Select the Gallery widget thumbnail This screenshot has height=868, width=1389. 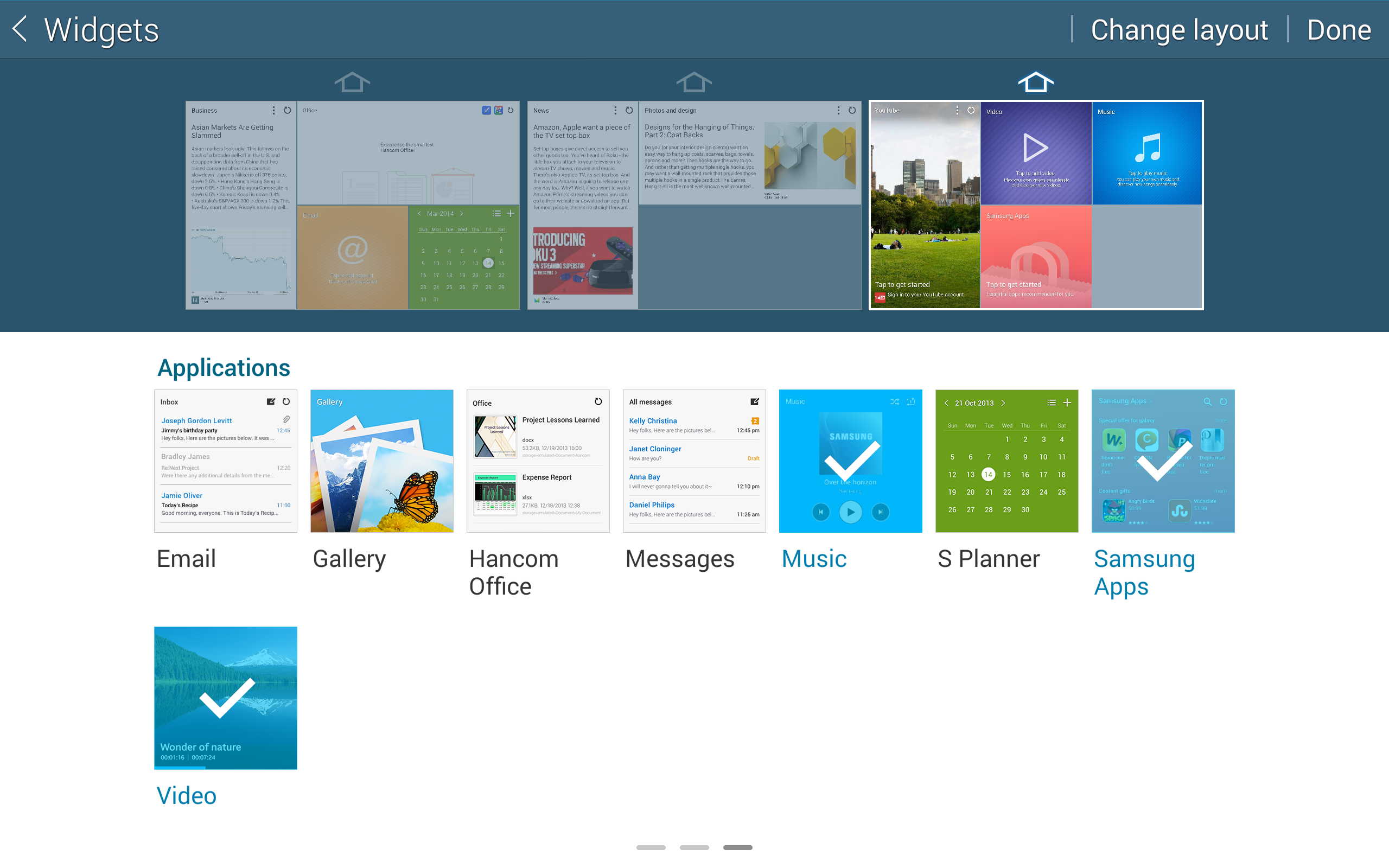pyautogui.click(x=381, y=461)
